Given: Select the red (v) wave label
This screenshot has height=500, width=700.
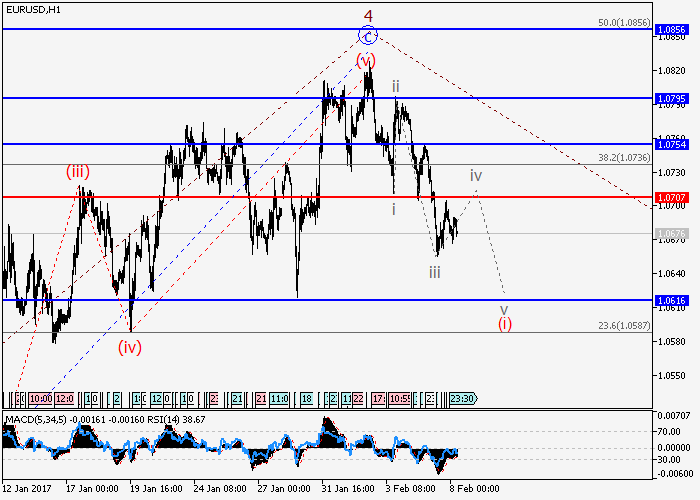Looking at the screenshot, I should 366,60.
